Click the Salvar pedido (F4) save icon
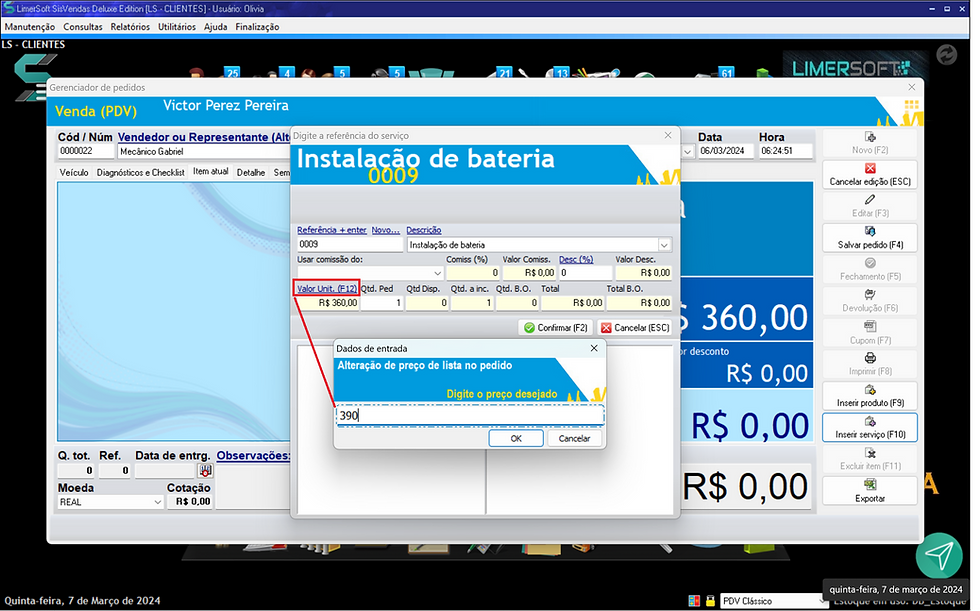This screenshot has width=980, height=611. click(870, 232)
